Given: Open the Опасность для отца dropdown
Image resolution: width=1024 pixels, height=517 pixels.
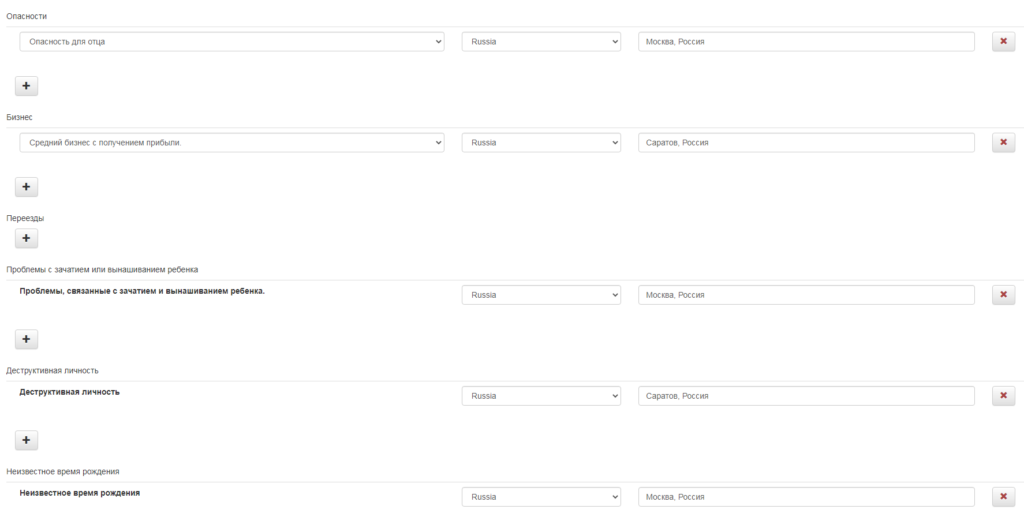Looking at the screenshot, I should tap(232, 42).
